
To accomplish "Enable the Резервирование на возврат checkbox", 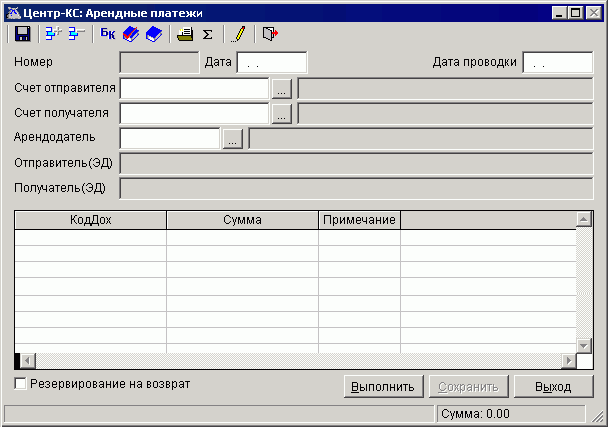I will [x=21, y=384].
